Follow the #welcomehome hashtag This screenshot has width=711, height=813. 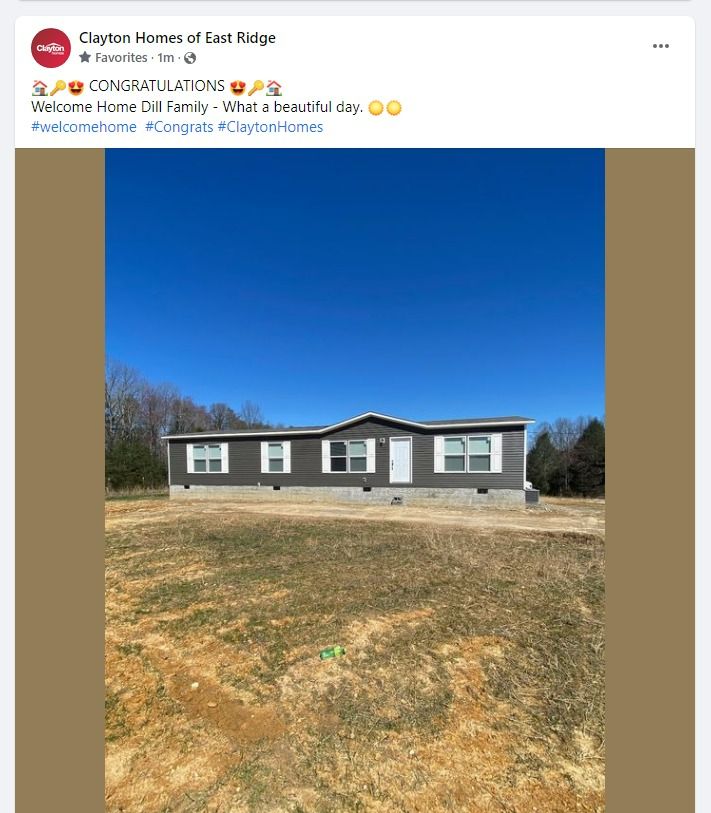[84, 127]
